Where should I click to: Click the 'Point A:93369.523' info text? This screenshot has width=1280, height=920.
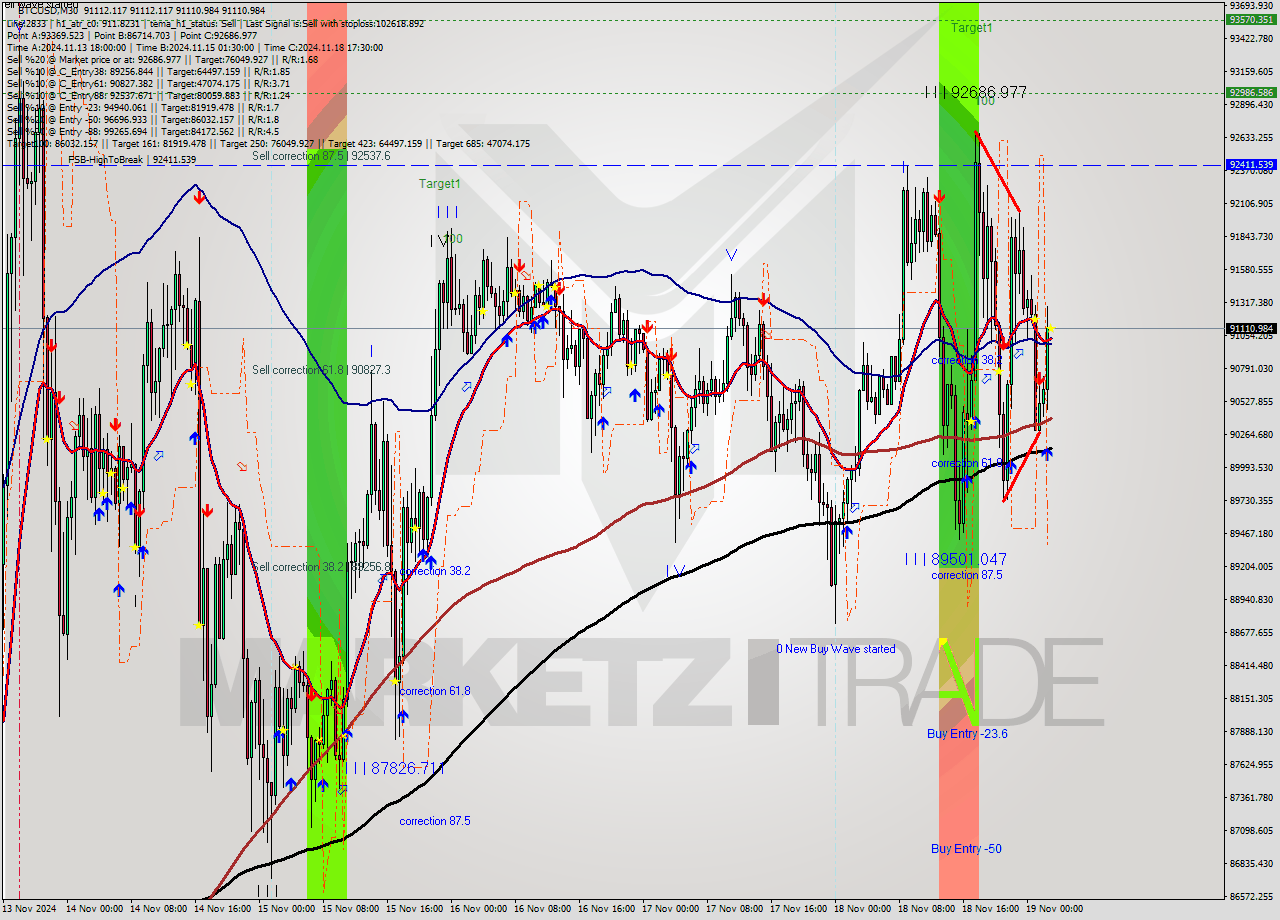tap(44, 35)
